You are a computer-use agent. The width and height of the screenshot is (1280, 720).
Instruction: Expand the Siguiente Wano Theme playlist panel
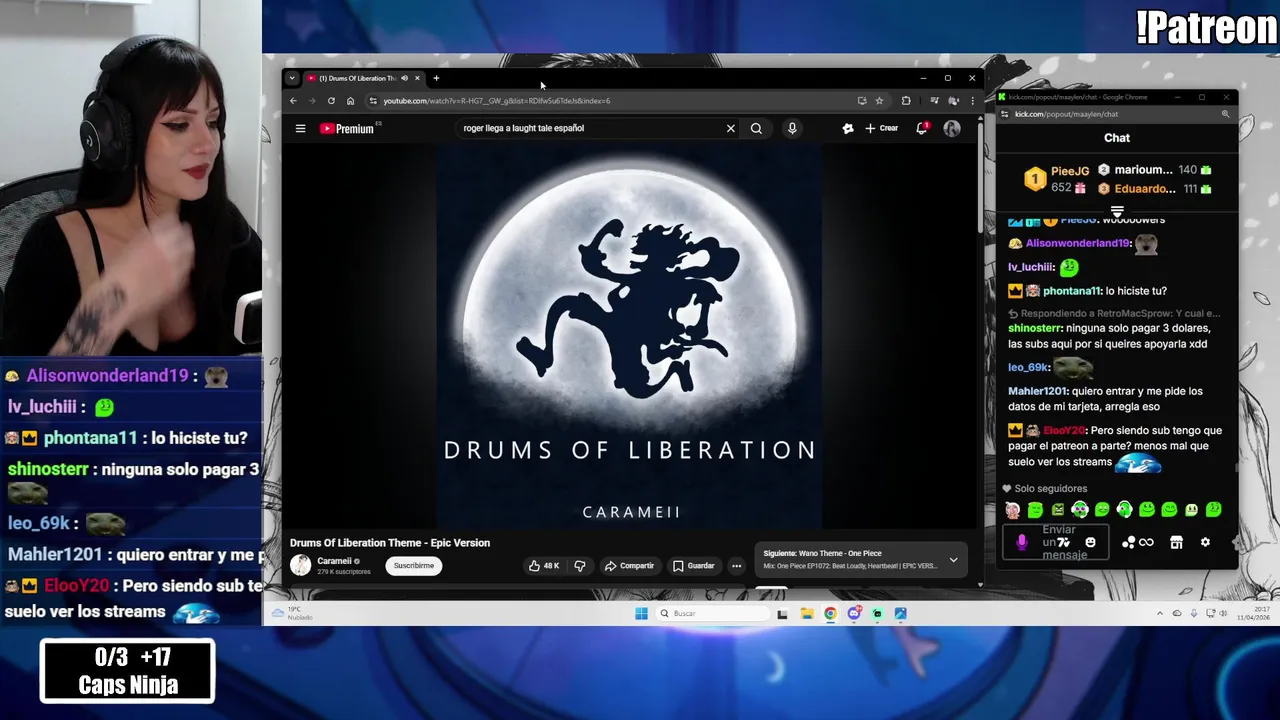click(x=953, y=560)
